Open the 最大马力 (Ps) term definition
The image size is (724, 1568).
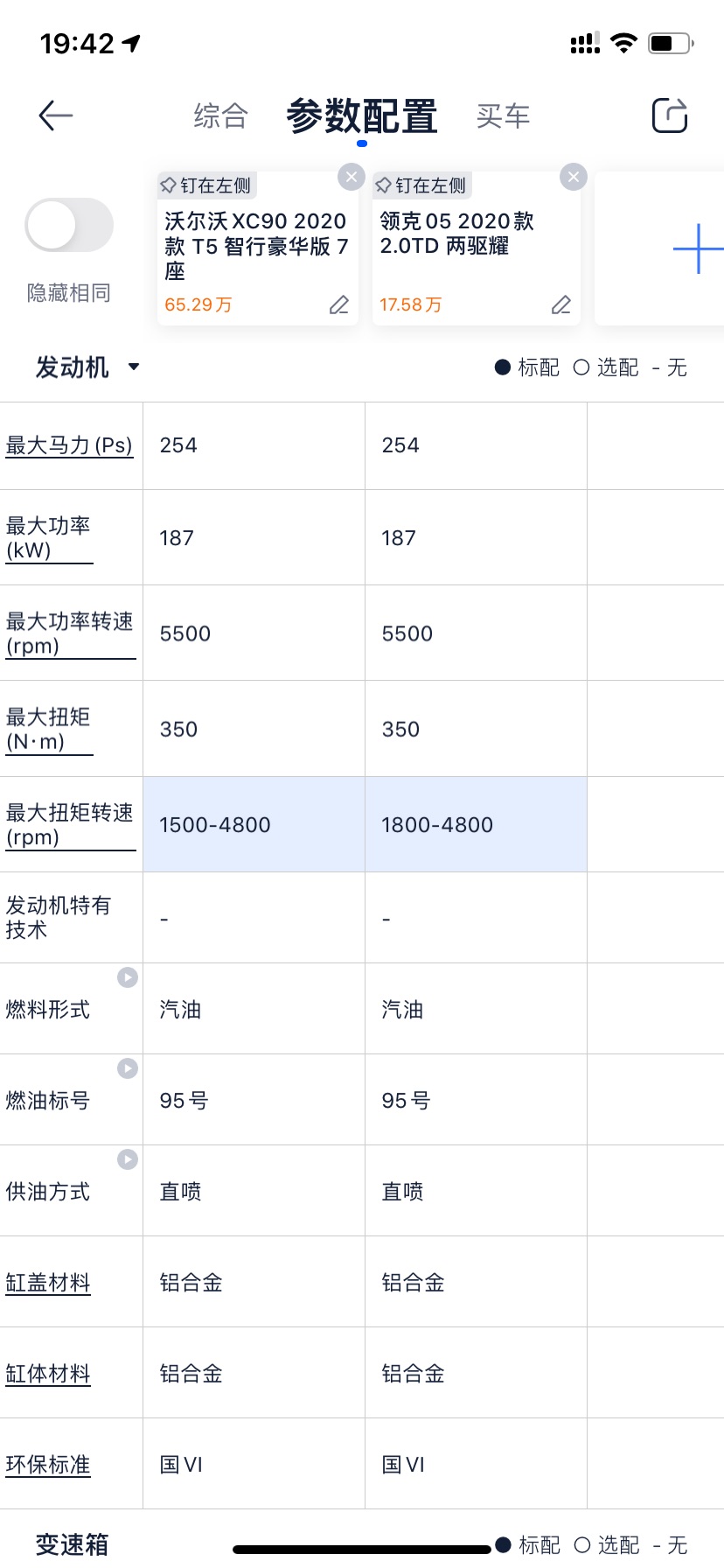pyautogui.click(x=69, y=445)
